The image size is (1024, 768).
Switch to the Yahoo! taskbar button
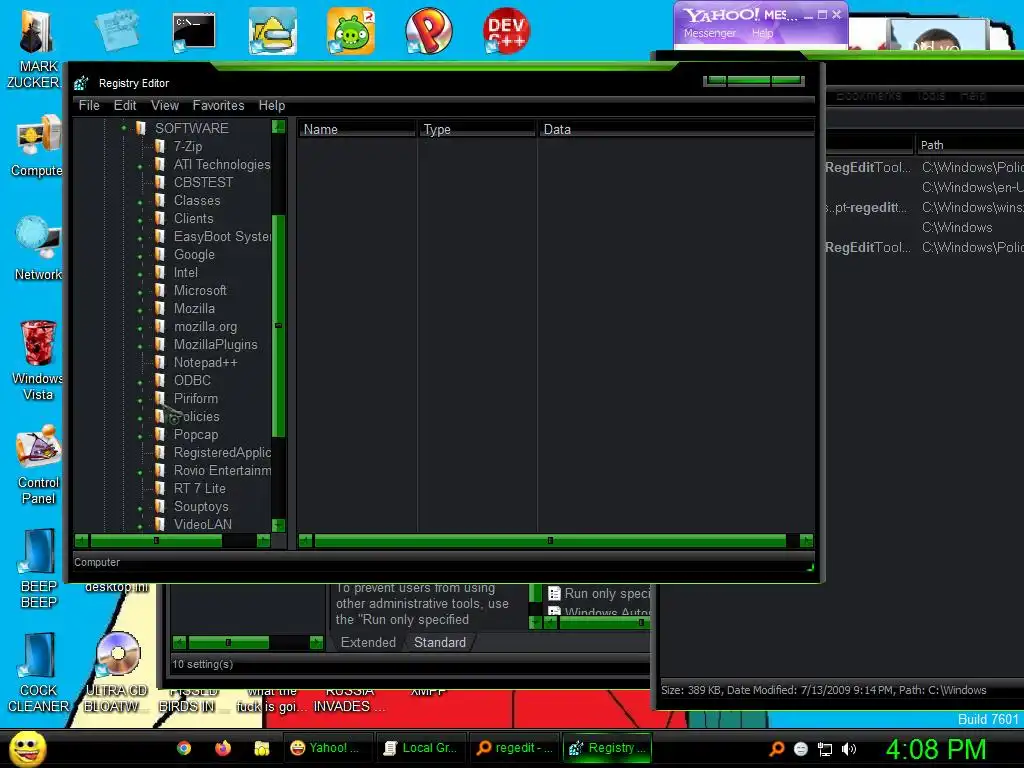click(328, 748)
